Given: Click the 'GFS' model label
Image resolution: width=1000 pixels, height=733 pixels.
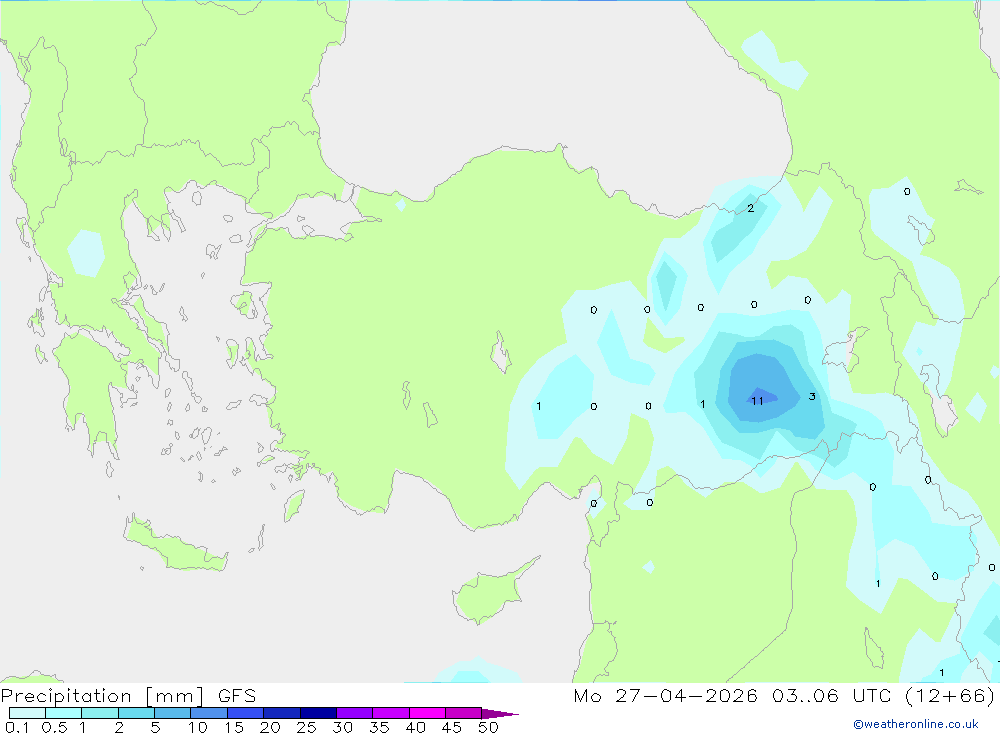Looking at the screenshot, I should click(237, 696).
